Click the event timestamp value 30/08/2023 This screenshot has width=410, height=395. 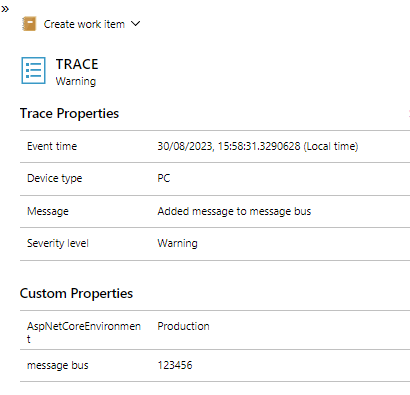click(x=258, y=146)
